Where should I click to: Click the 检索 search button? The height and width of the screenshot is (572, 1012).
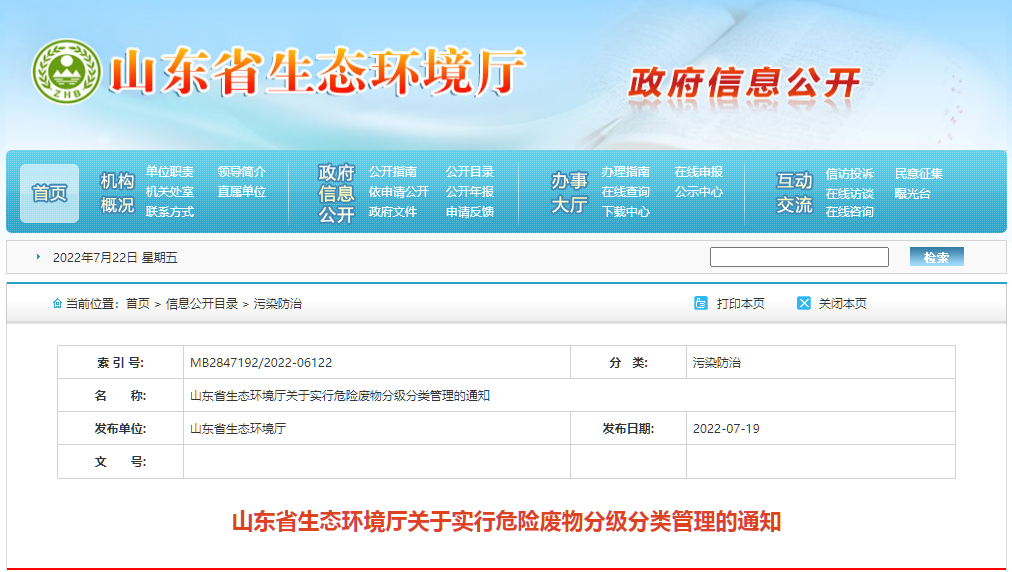click(936, 257)
